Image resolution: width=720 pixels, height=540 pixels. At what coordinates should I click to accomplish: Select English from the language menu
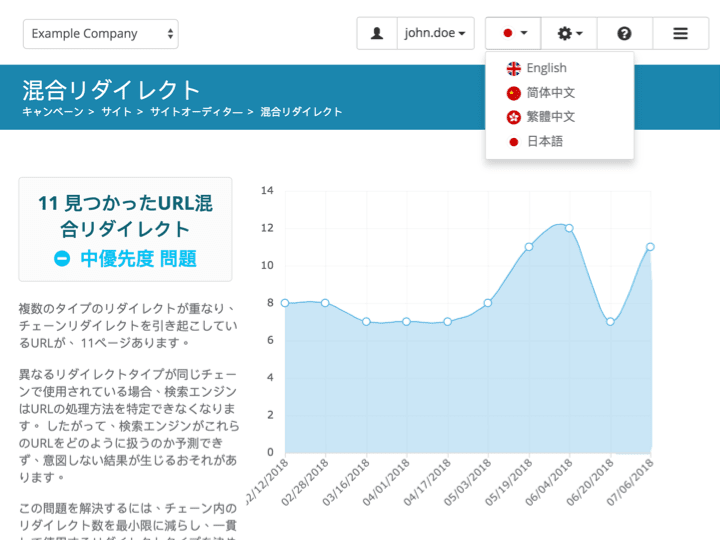point(546,69)
